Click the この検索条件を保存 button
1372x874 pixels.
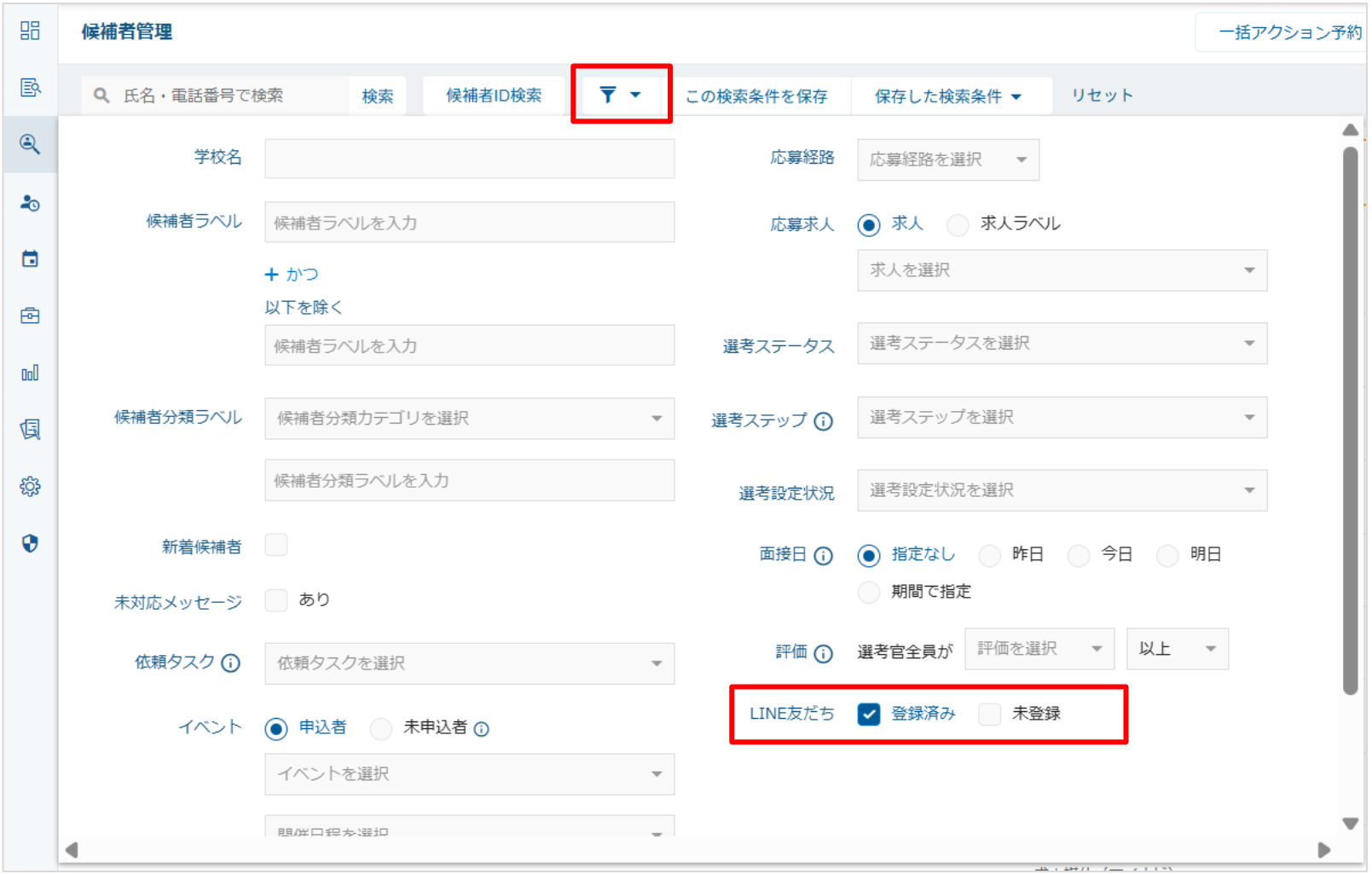(x=756, y=96)
